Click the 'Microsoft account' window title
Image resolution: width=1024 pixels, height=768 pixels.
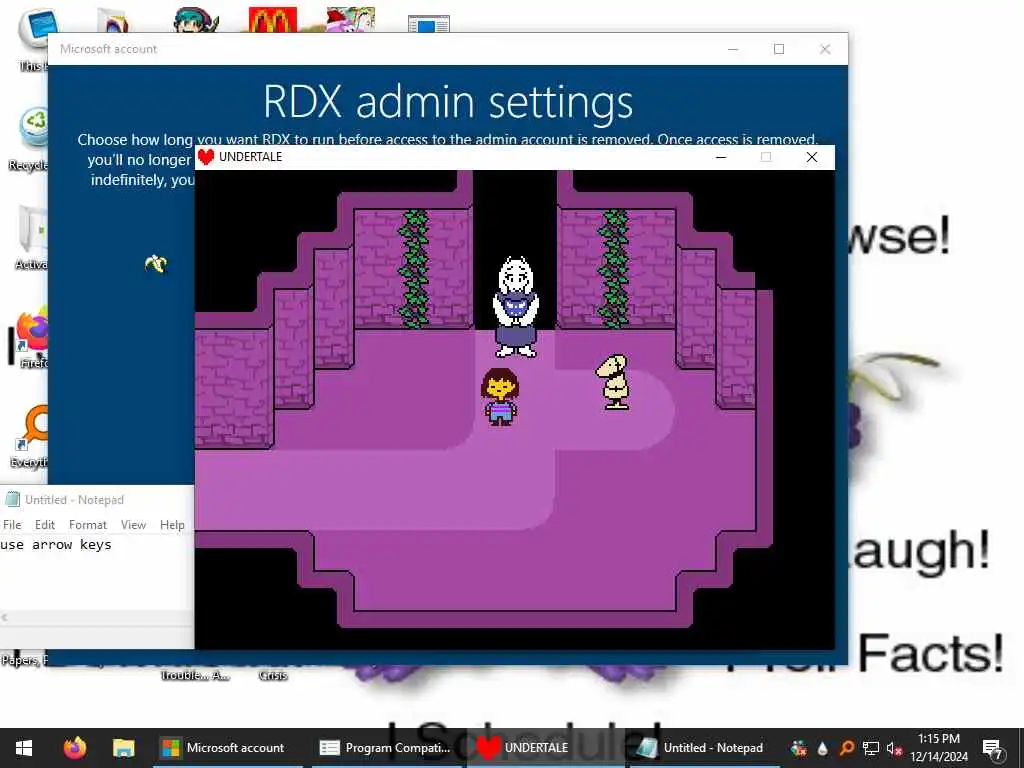click(x=108, y=49)
